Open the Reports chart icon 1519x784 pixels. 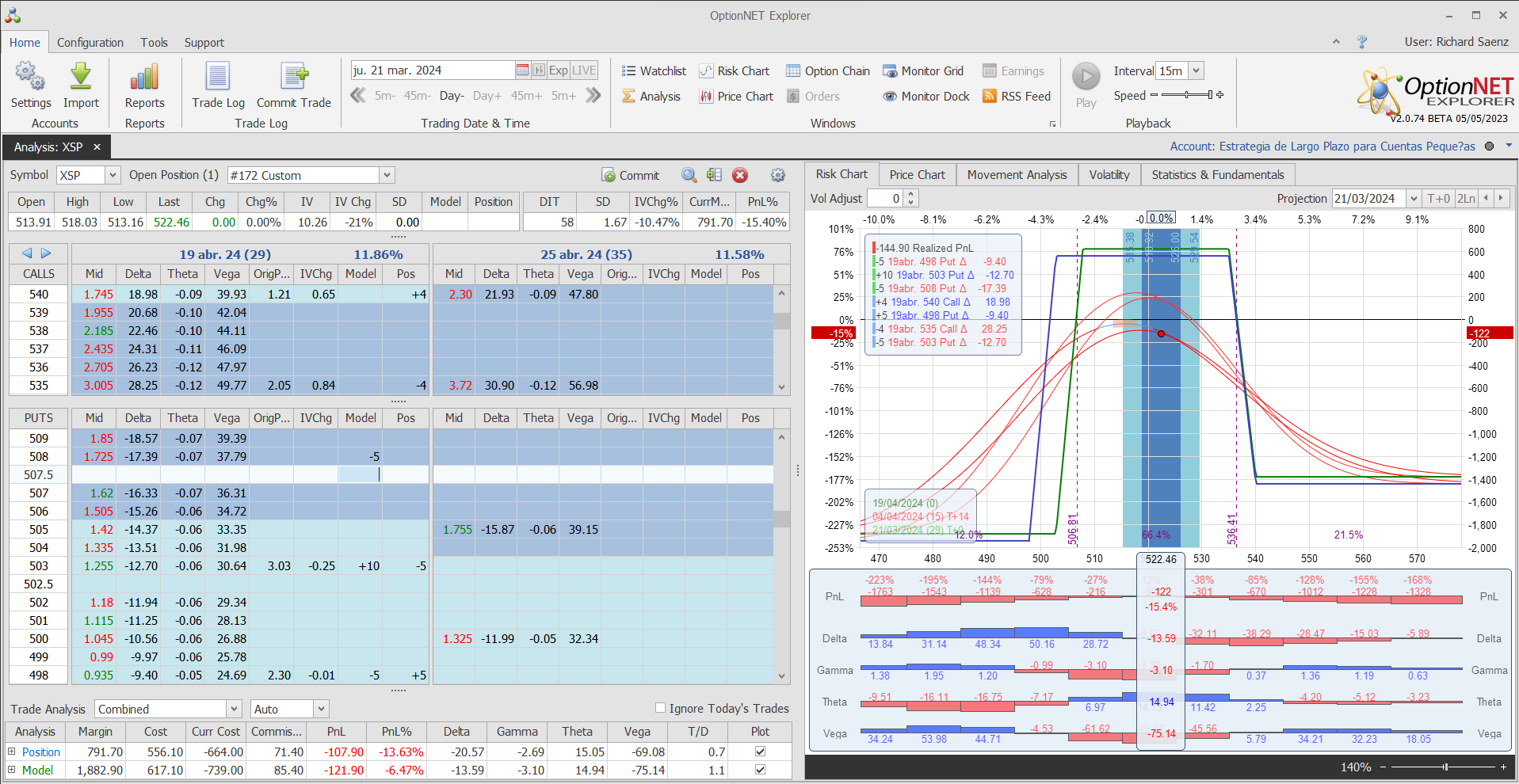point(144,78)
